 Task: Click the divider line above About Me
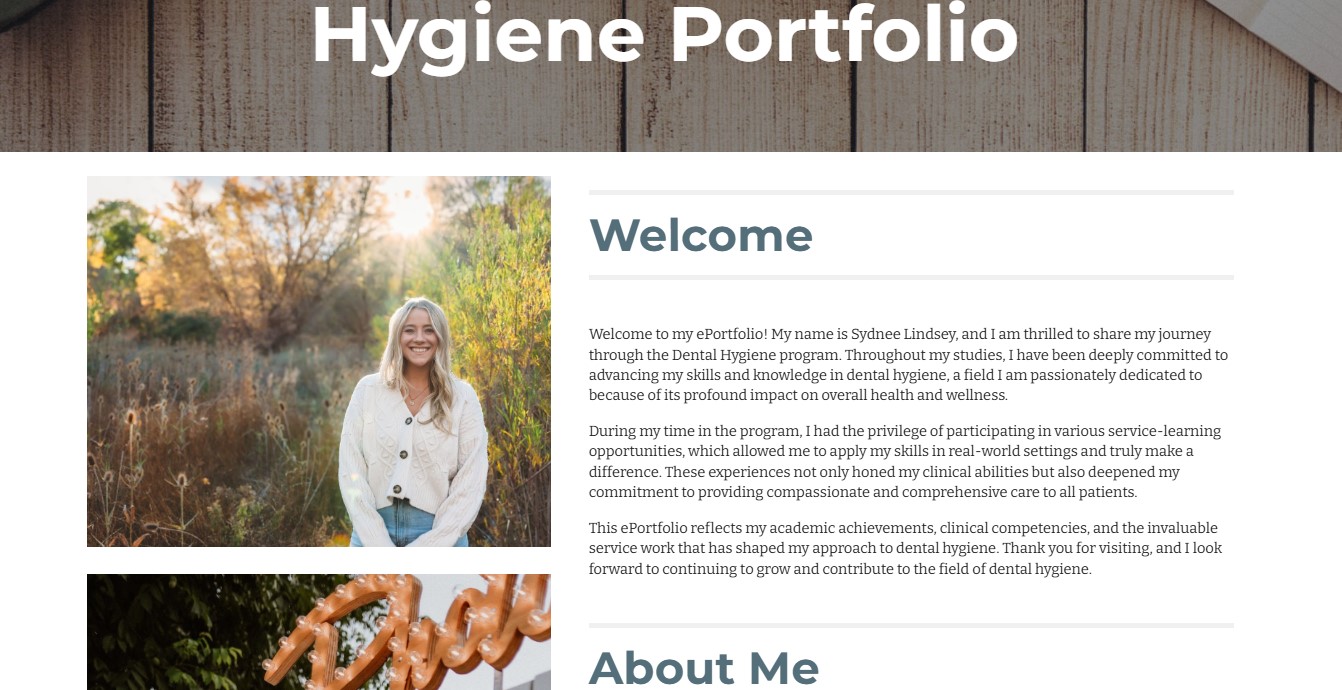(x=911, y=625)
